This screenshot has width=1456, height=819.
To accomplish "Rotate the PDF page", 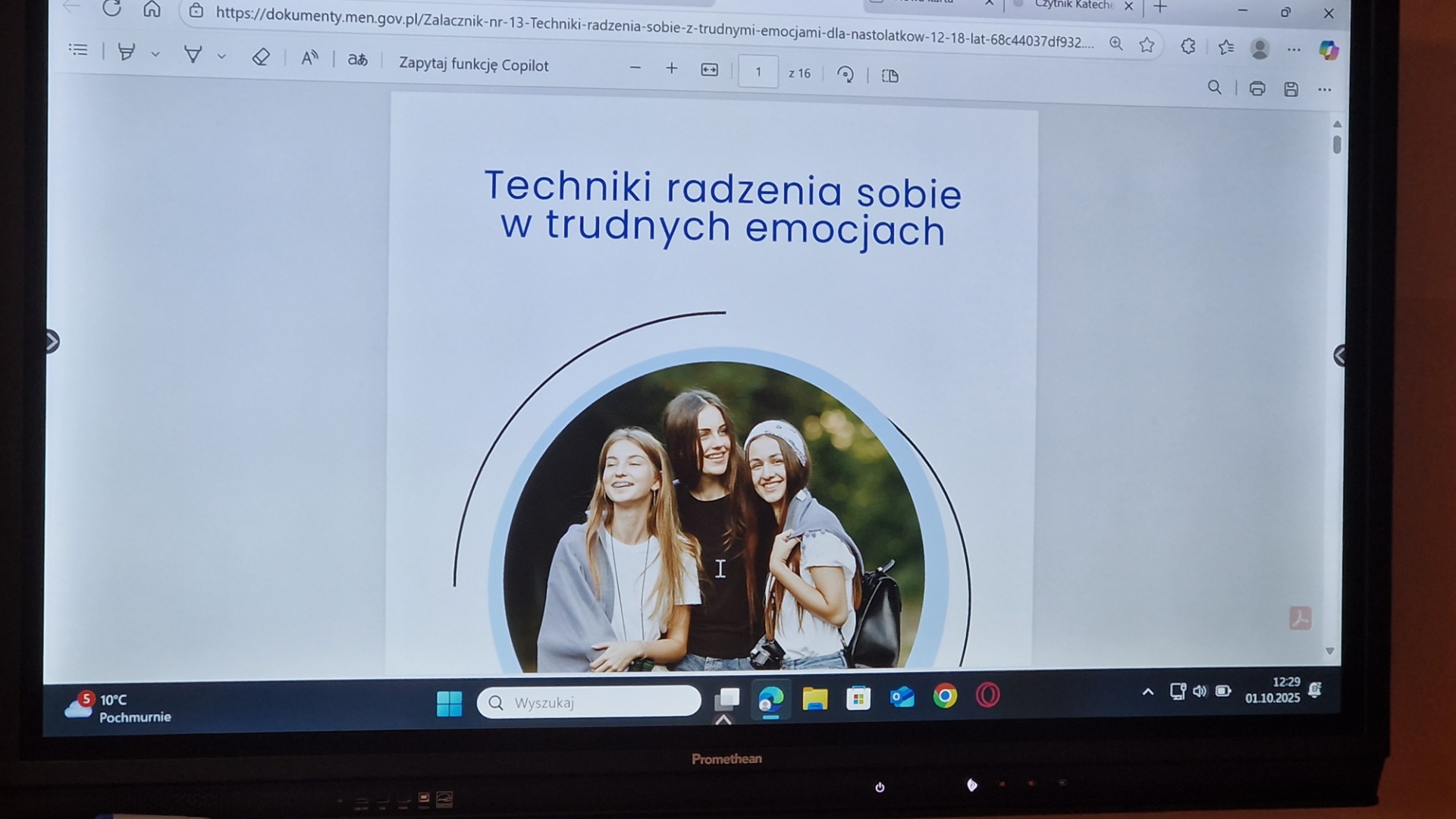I will point(845,74).
